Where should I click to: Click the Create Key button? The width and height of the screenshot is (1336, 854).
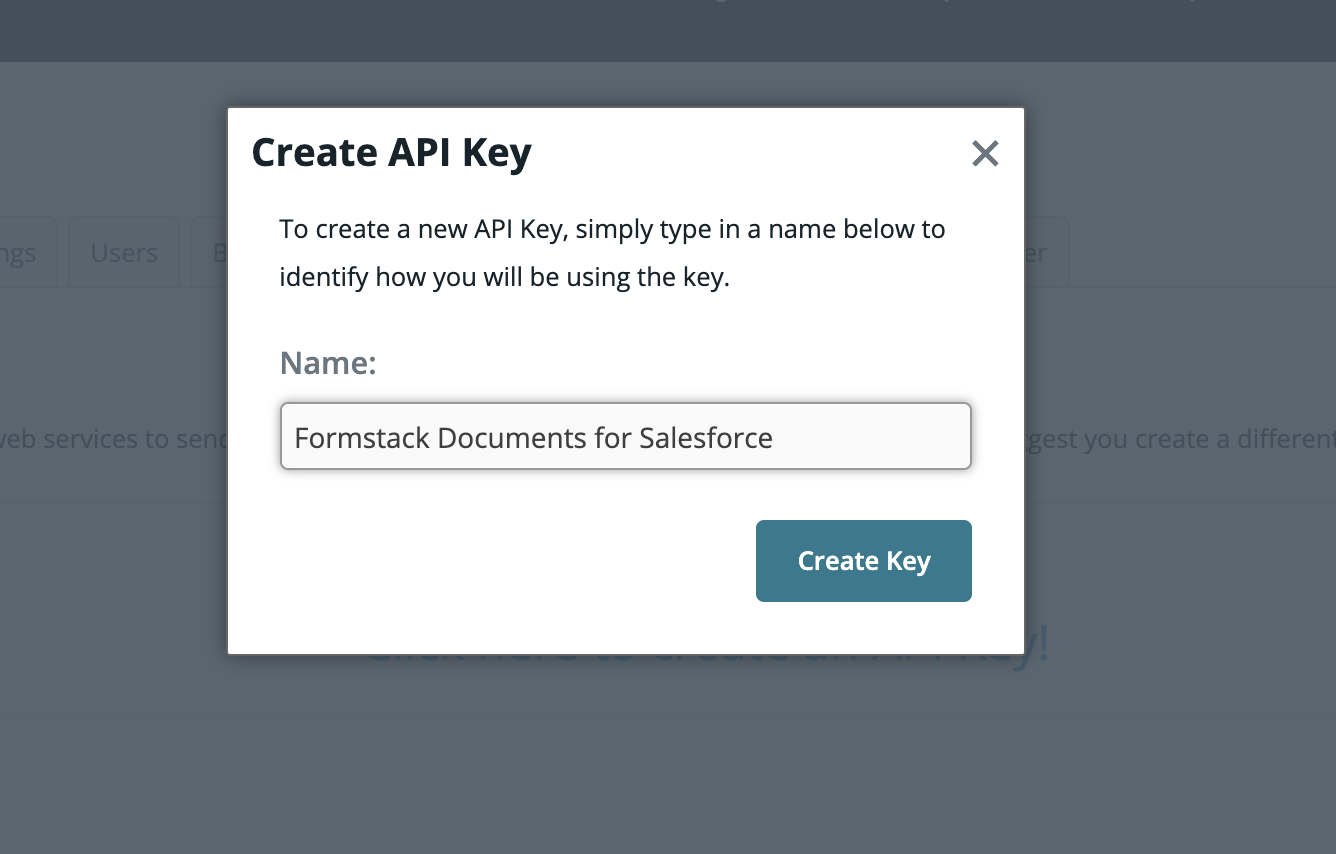(863, 561)
